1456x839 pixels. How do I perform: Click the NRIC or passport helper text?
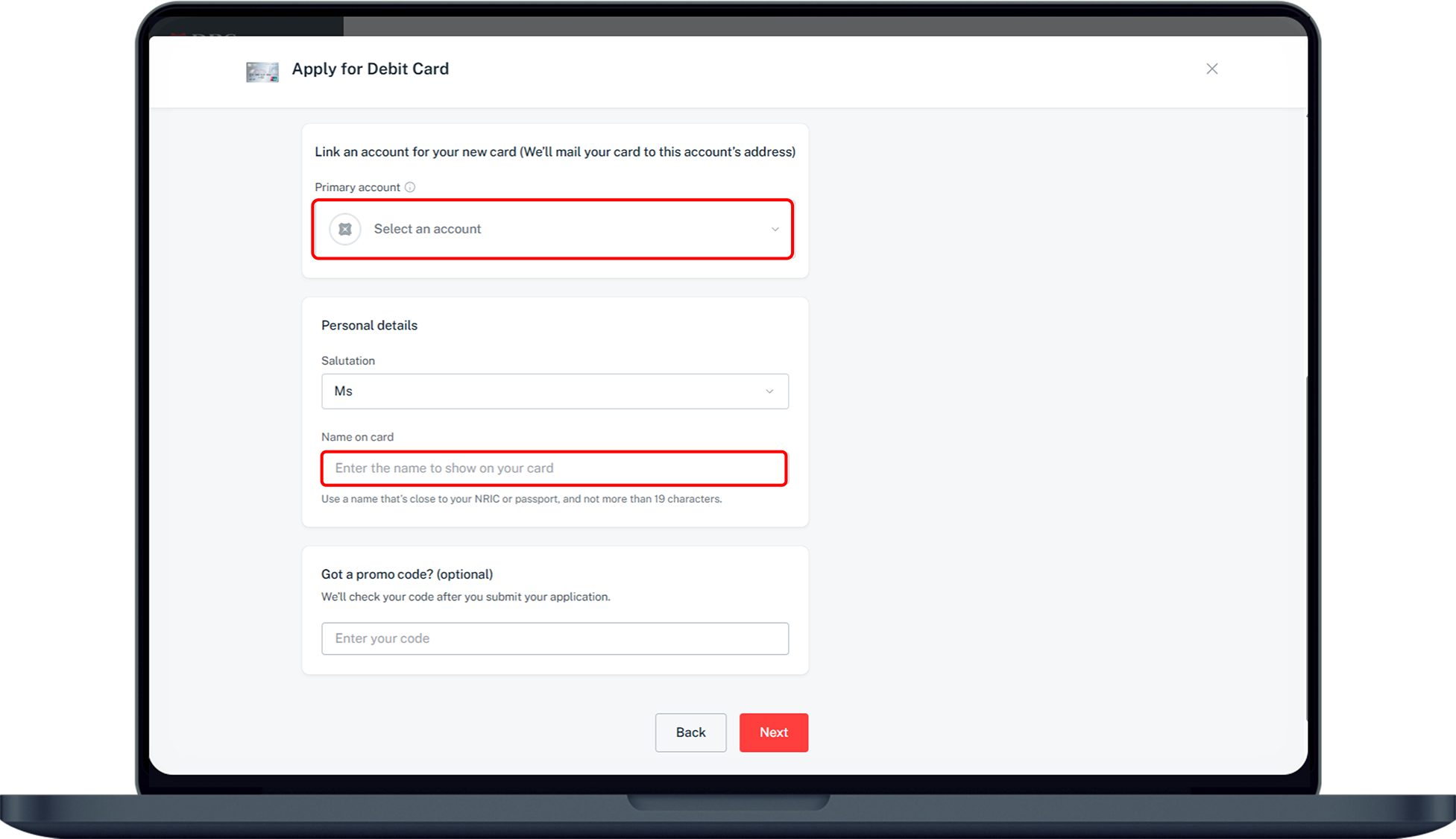521,499
